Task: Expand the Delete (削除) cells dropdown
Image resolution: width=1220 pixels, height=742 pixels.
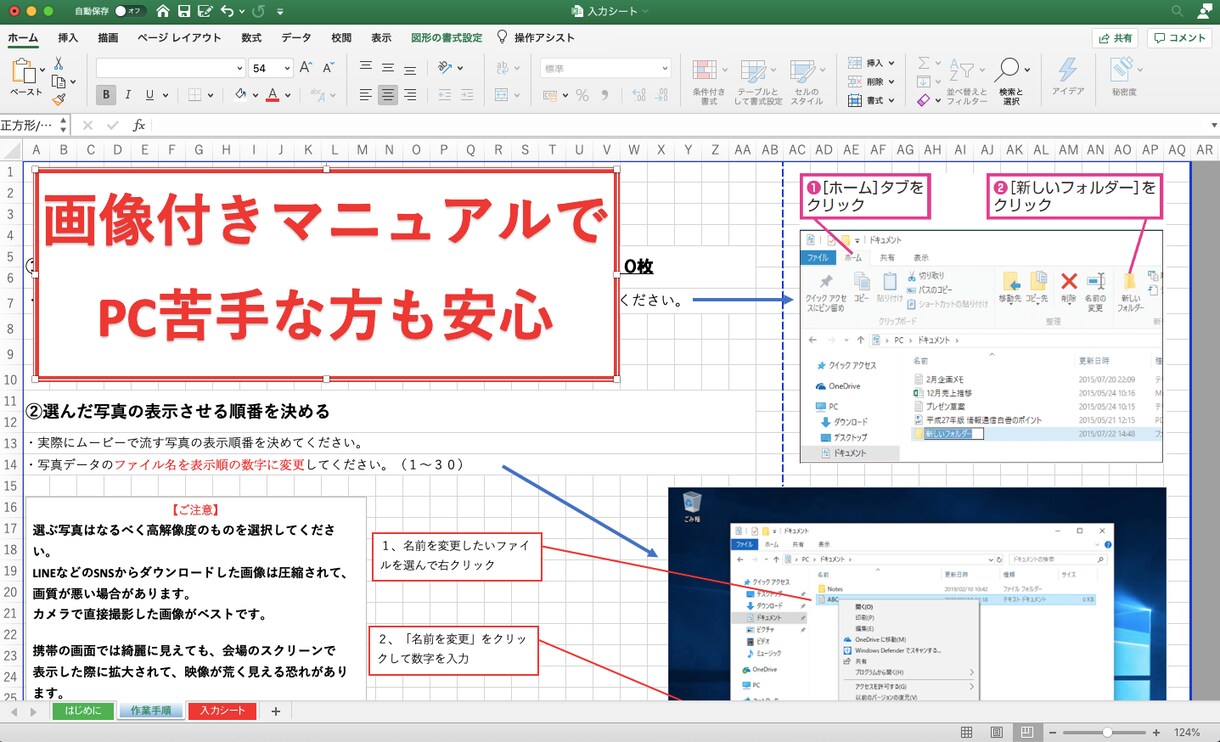Action: (891, 82)
